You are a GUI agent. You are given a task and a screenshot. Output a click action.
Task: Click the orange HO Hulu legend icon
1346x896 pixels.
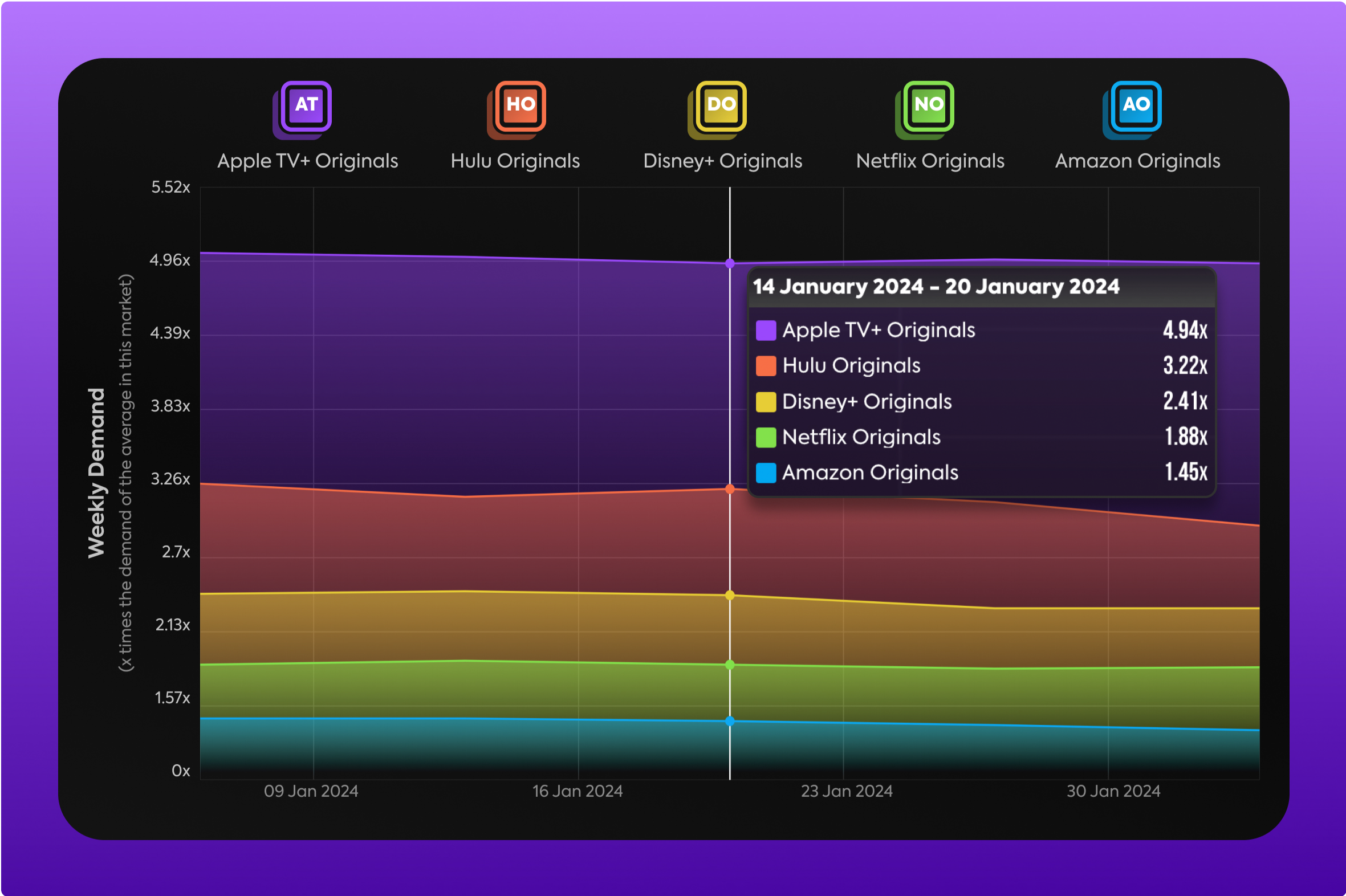coord(516,110)
